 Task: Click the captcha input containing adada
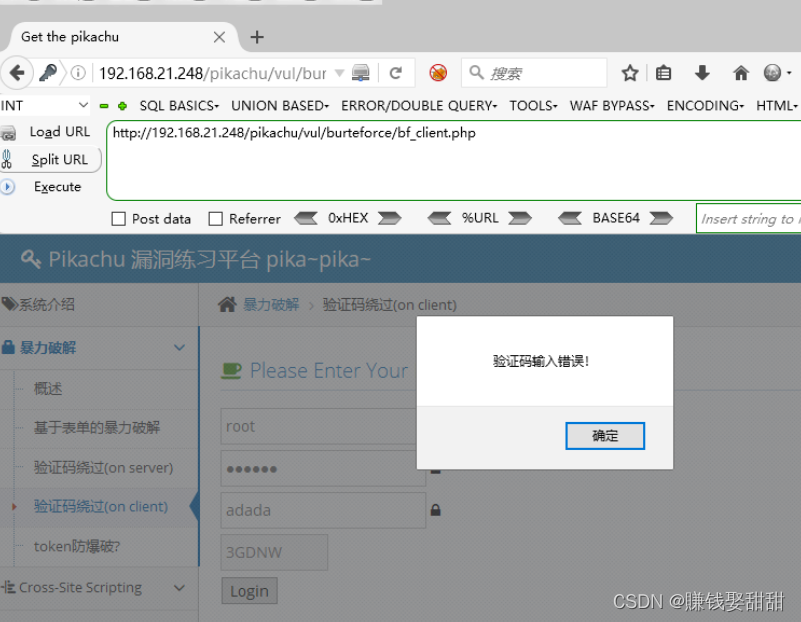[x=323, y=510]
